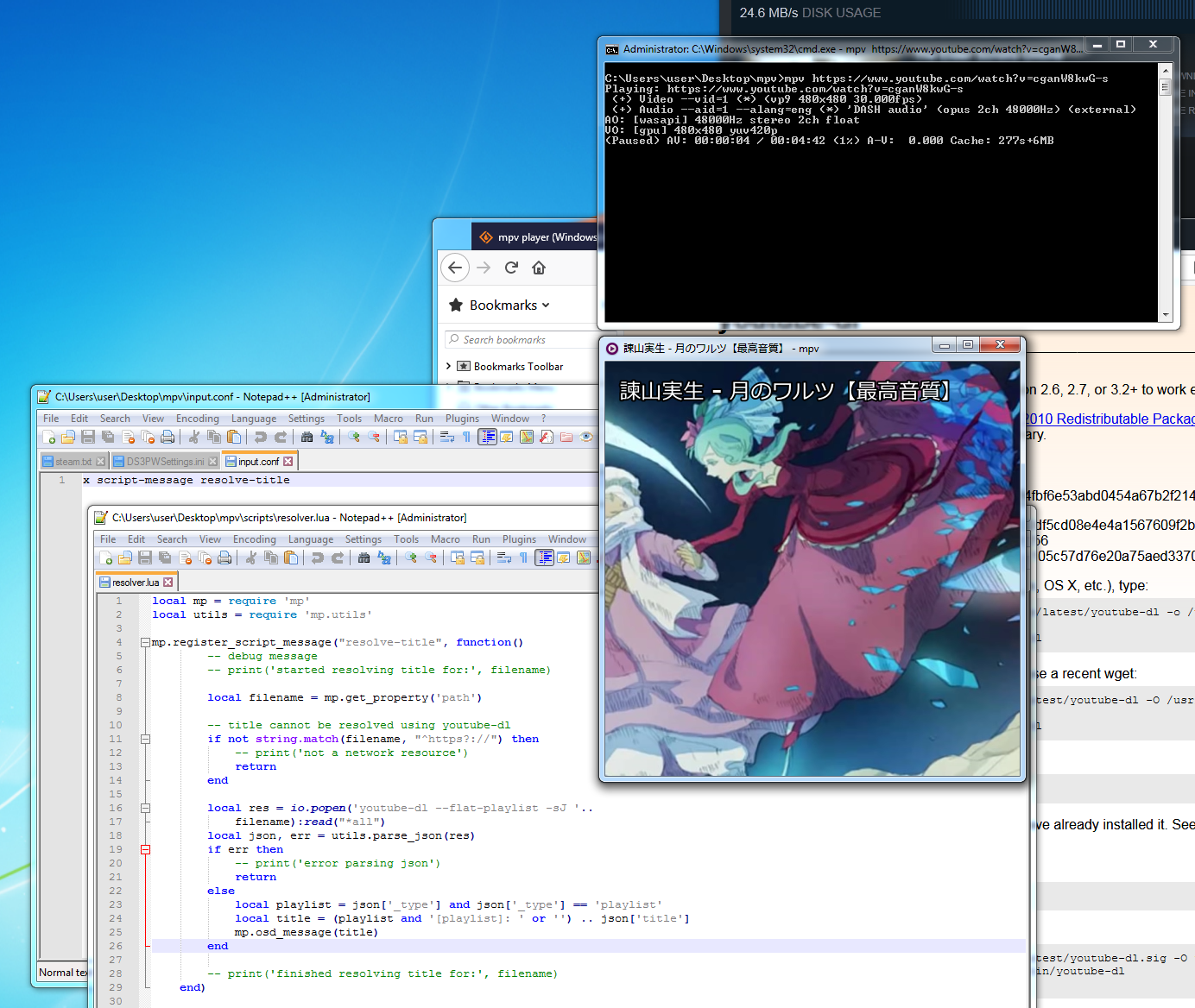Open Find dialog via binoculars icon
1195x1008 pixels.
point(364,558)
